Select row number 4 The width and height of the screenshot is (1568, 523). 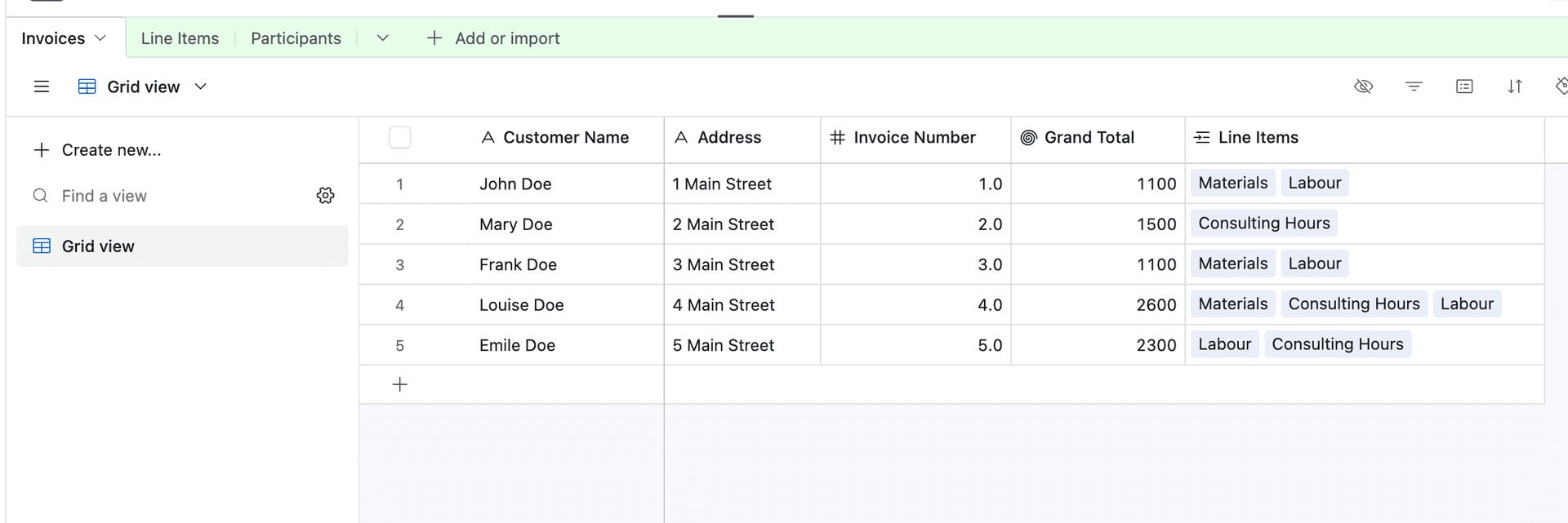pyautogui.click(x=399, y=305)
